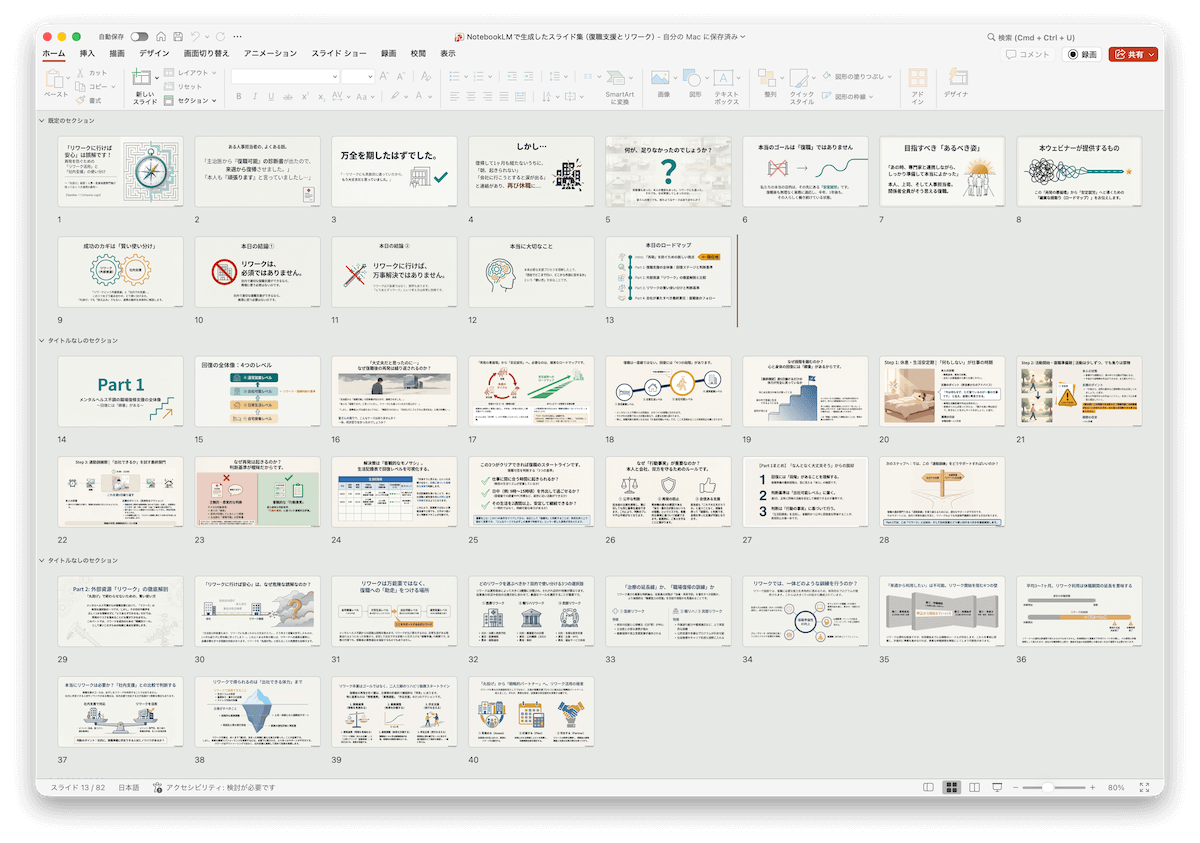Collapse the 既定のセクション section
Screen dimensions: 1200x843
(42, 121)
